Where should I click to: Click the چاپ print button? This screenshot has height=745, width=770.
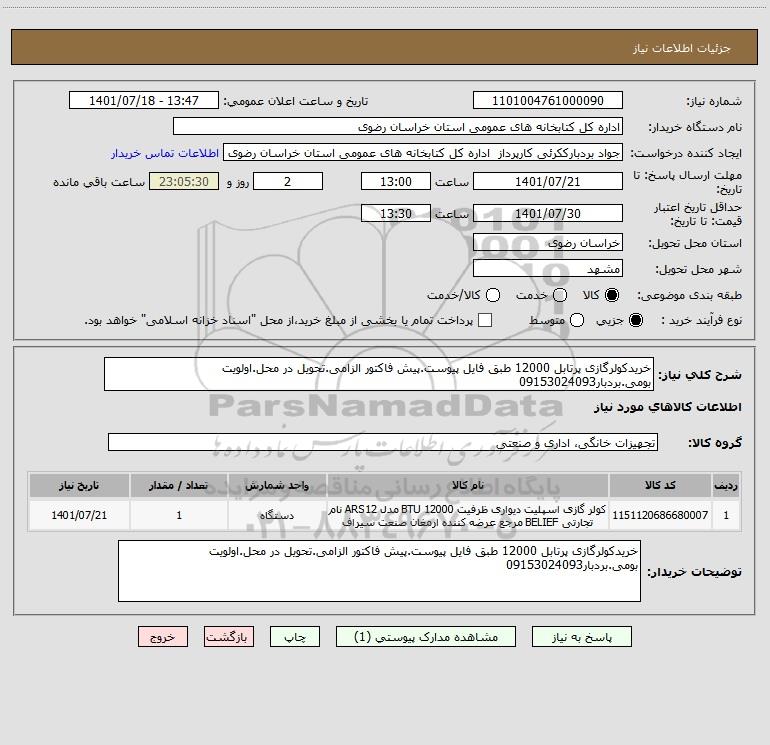pyautogui.click(x=295, y=637)
